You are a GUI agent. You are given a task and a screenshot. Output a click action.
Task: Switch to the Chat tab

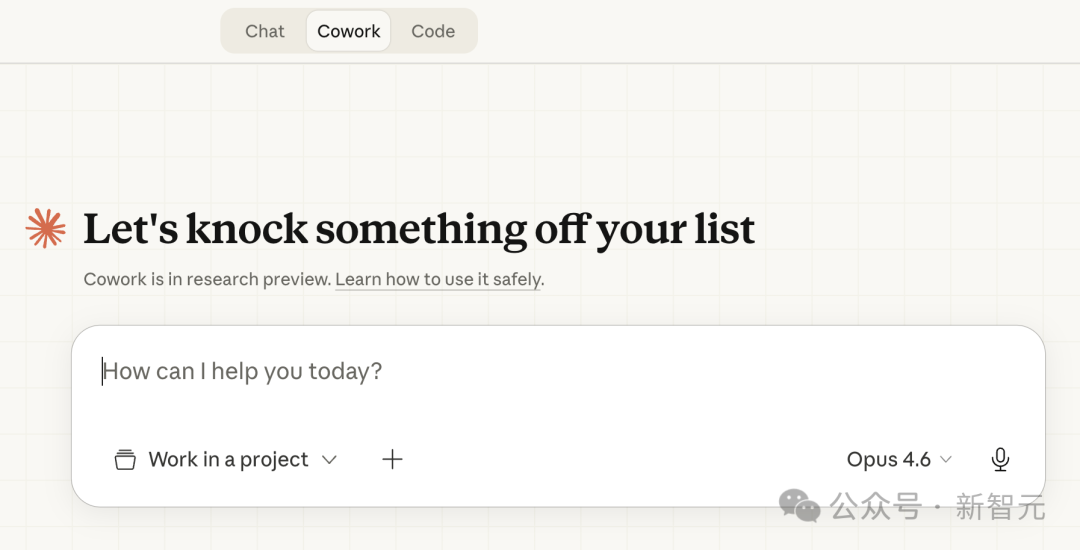click(265, 31)
